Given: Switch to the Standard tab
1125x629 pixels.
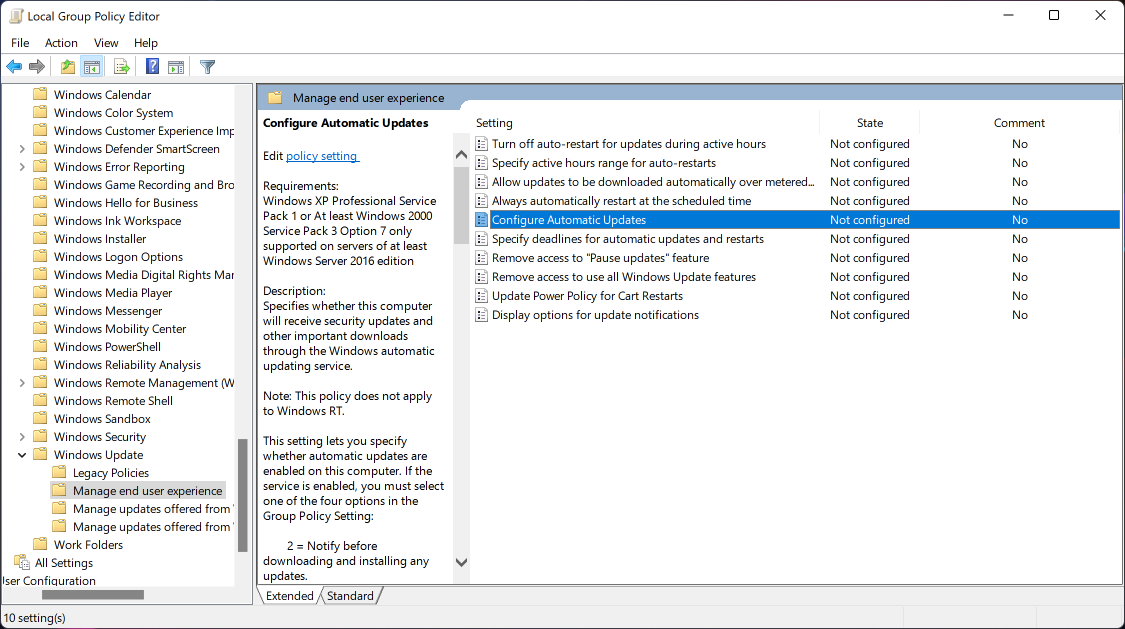Looking at the screenshot, I should point(351,596).
